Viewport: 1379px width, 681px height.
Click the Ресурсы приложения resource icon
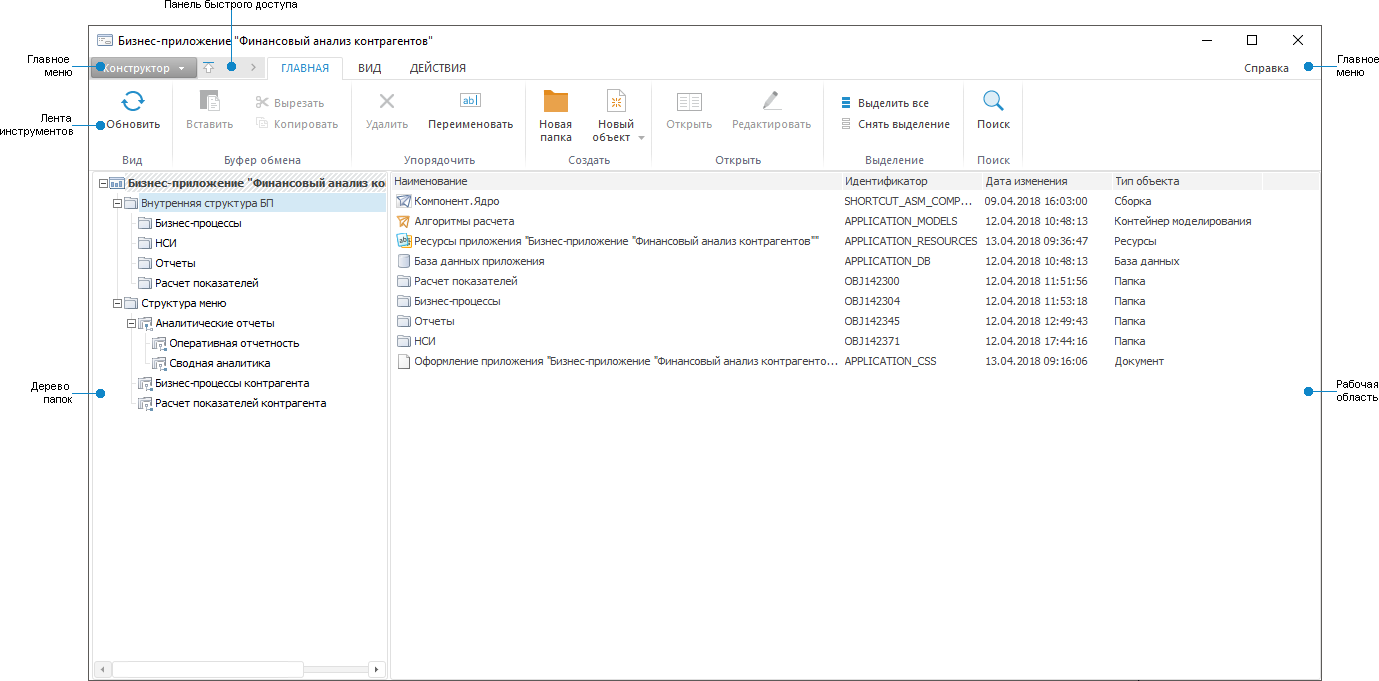(404, 241)
